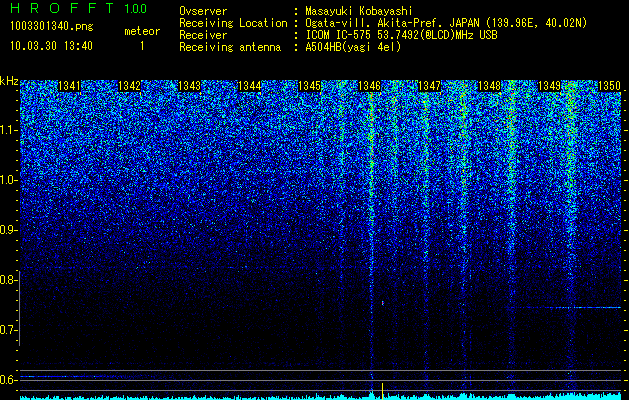Click the 1342 time marker

[130, 86]
